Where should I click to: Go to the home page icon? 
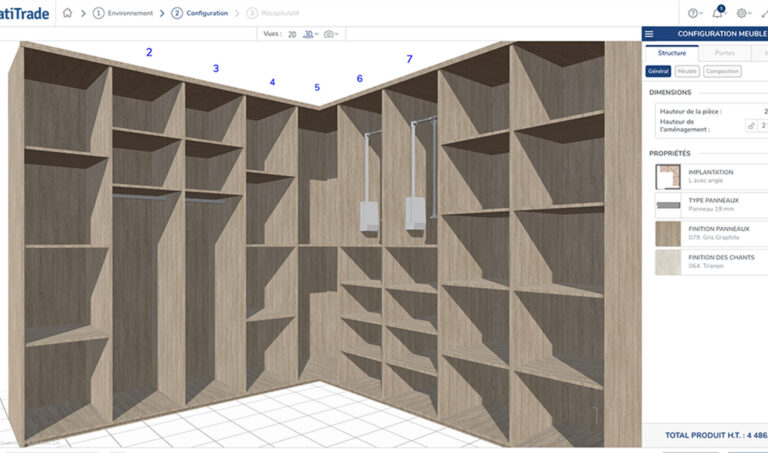(x=67, y=13)
